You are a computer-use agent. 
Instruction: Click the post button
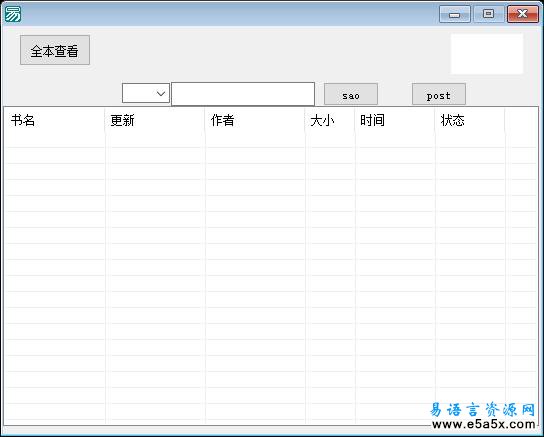click(439, 94)
